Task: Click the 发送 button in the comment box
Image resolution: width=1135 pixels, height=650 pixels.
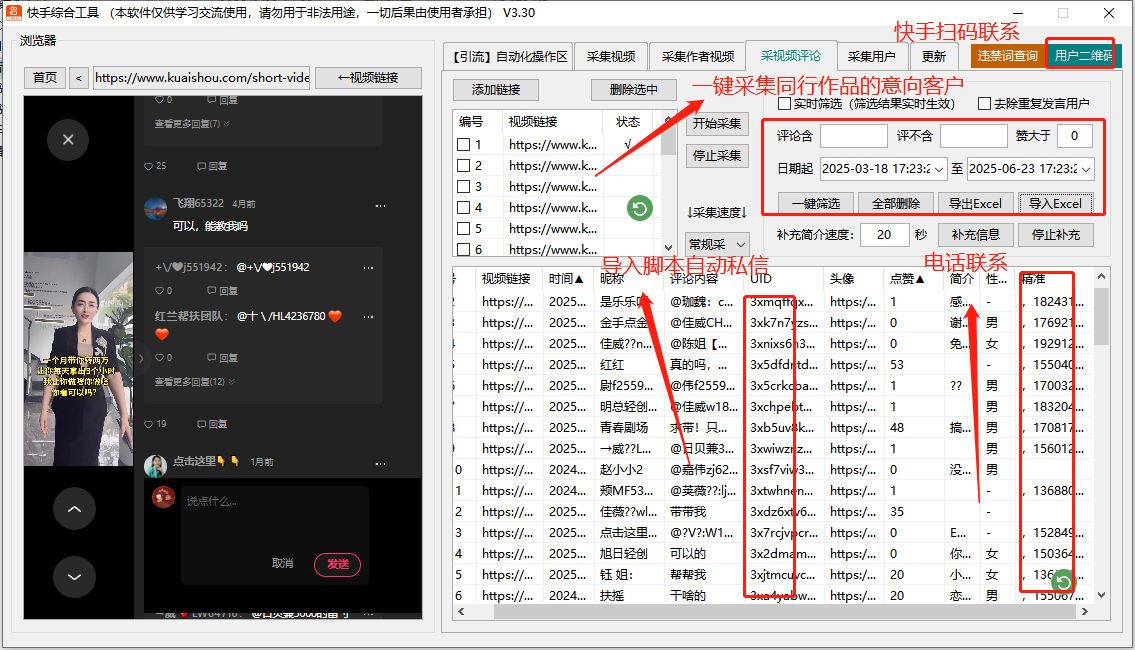Action: tap(338, 564)
